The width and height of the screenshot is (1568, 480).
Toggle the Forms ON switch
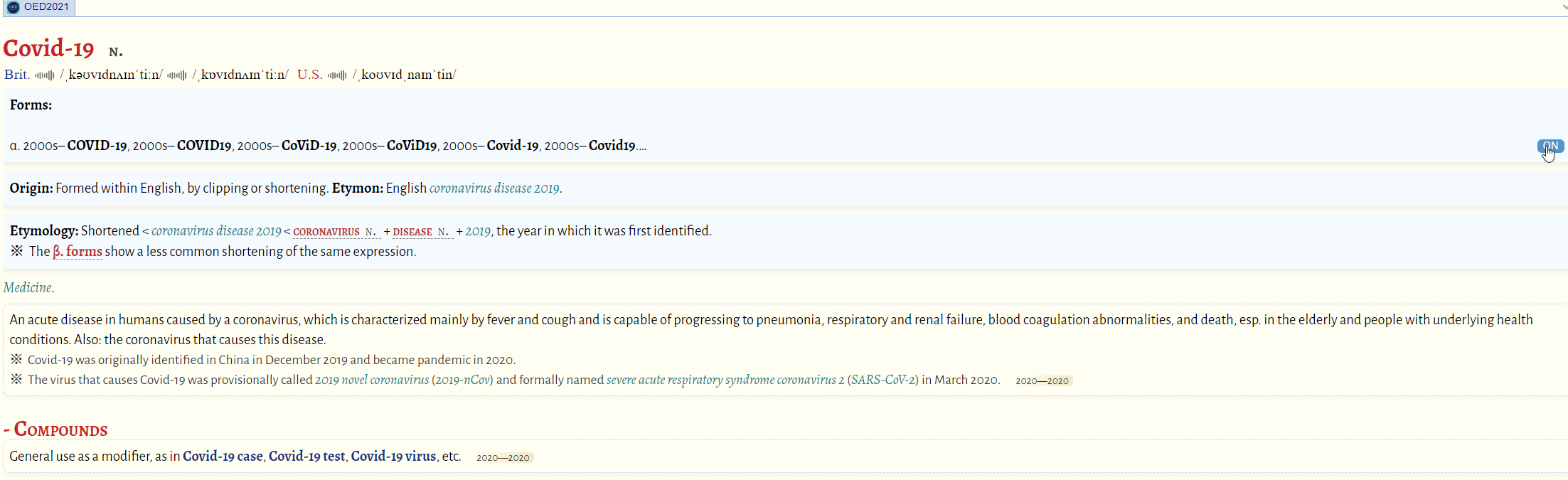point(1550,146)
